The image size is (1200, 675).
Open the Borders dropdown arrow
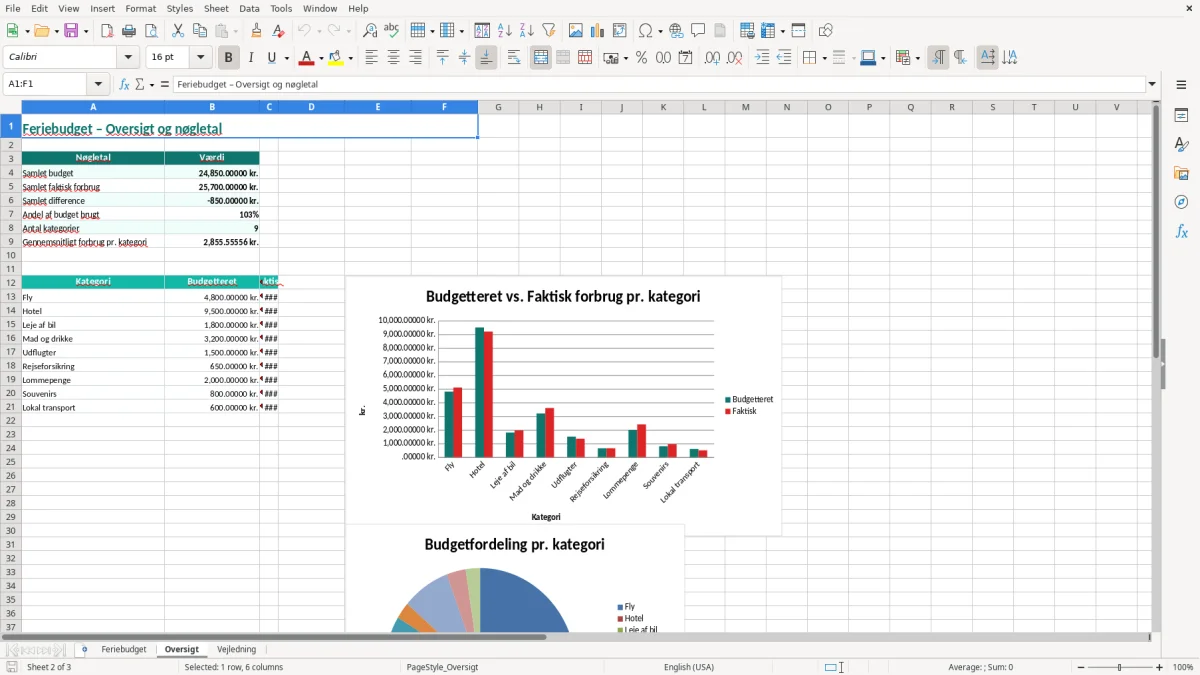(x=823, y=58)
